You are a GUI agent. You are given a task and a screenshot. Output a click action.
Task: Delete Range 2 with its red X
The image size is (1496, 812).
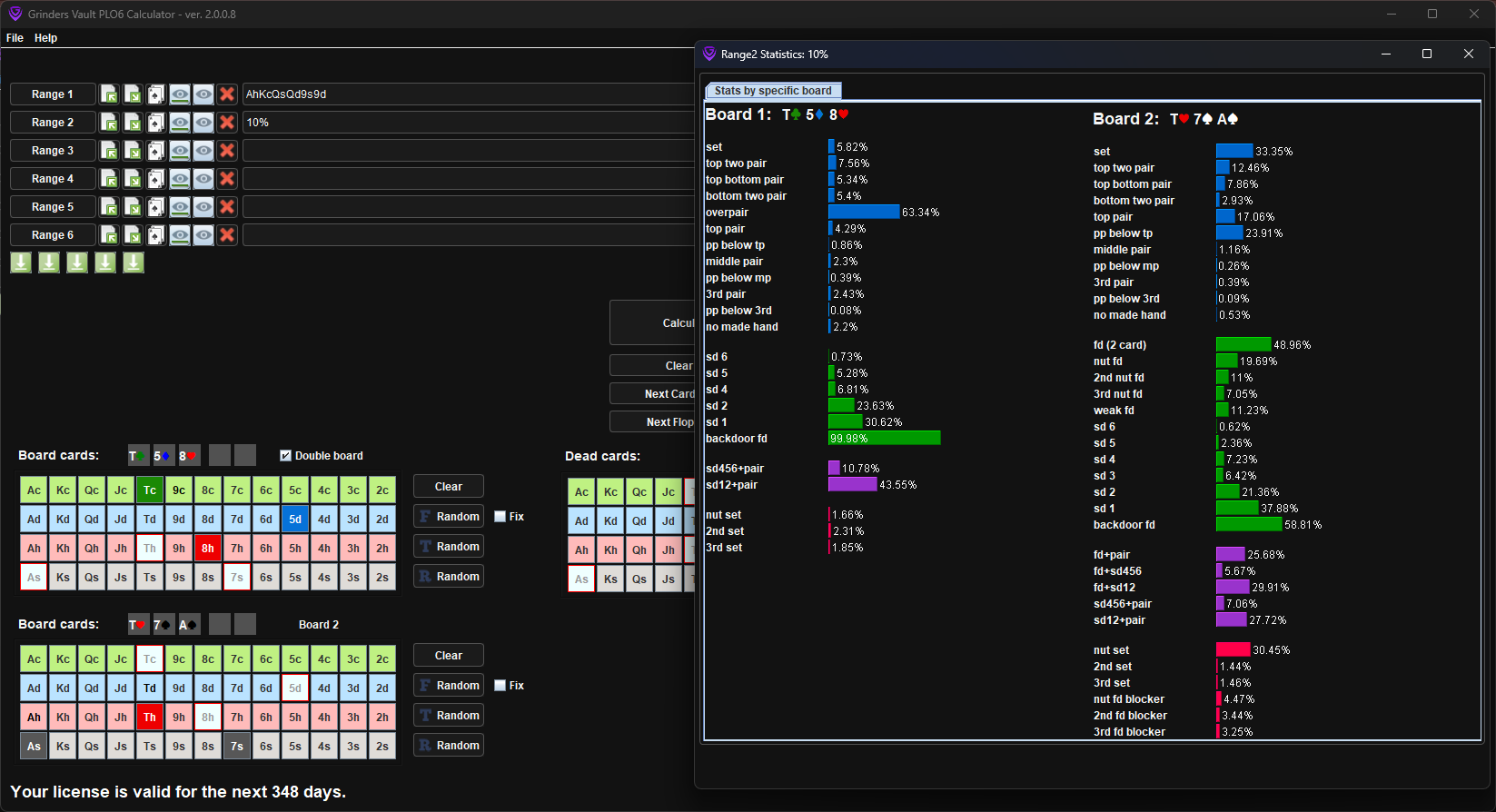tap(227, 123)
